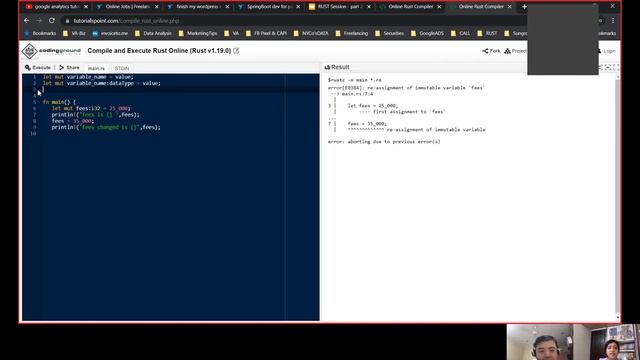640x360 pixels.
Task: Open the FB Pixel & CAPI bookmark folder
Action: coord(267,33)
